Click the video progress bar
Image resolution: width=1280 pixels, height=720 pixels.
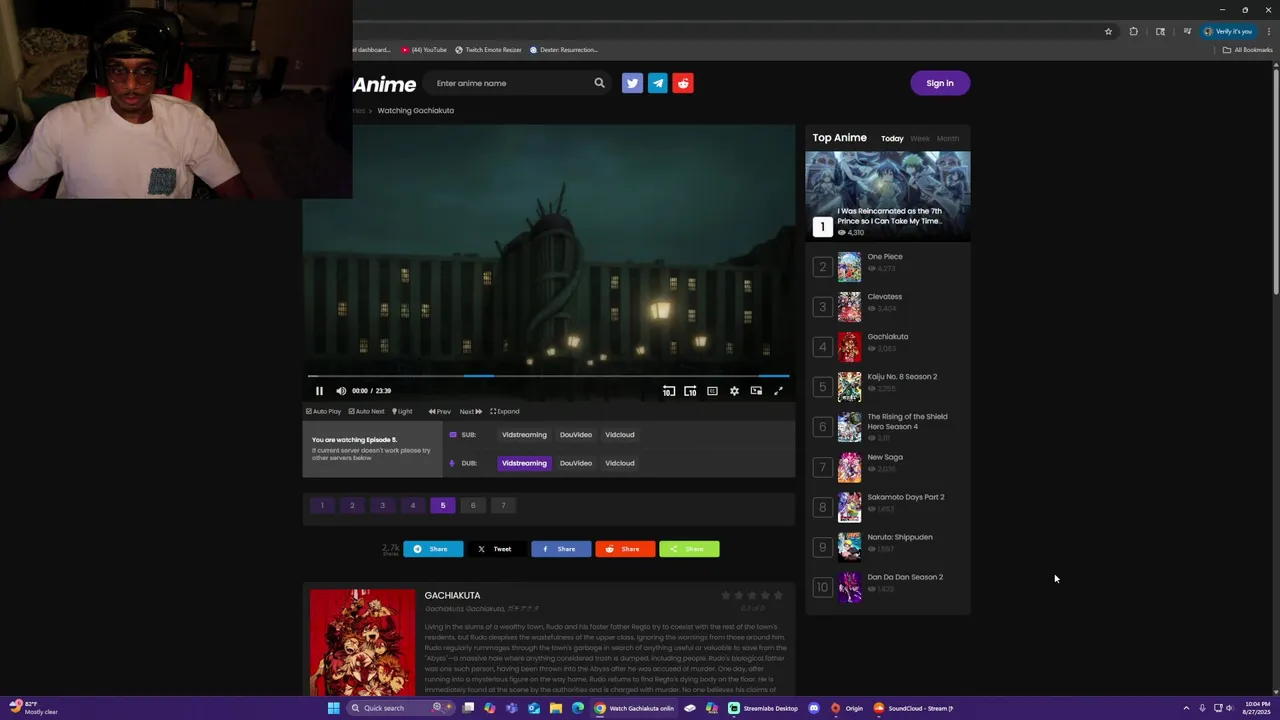pyautogui.click(x=548, y=376)
